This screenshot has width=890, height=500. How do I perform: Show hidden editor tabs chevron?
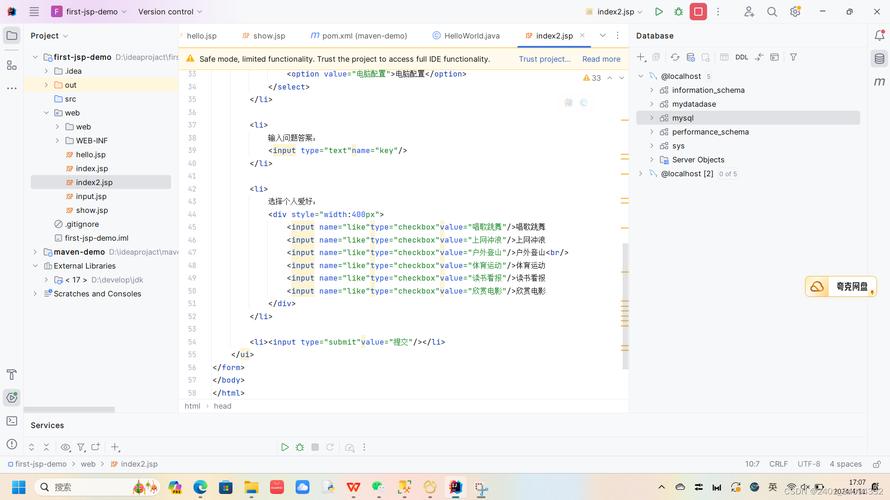[602, 35]
